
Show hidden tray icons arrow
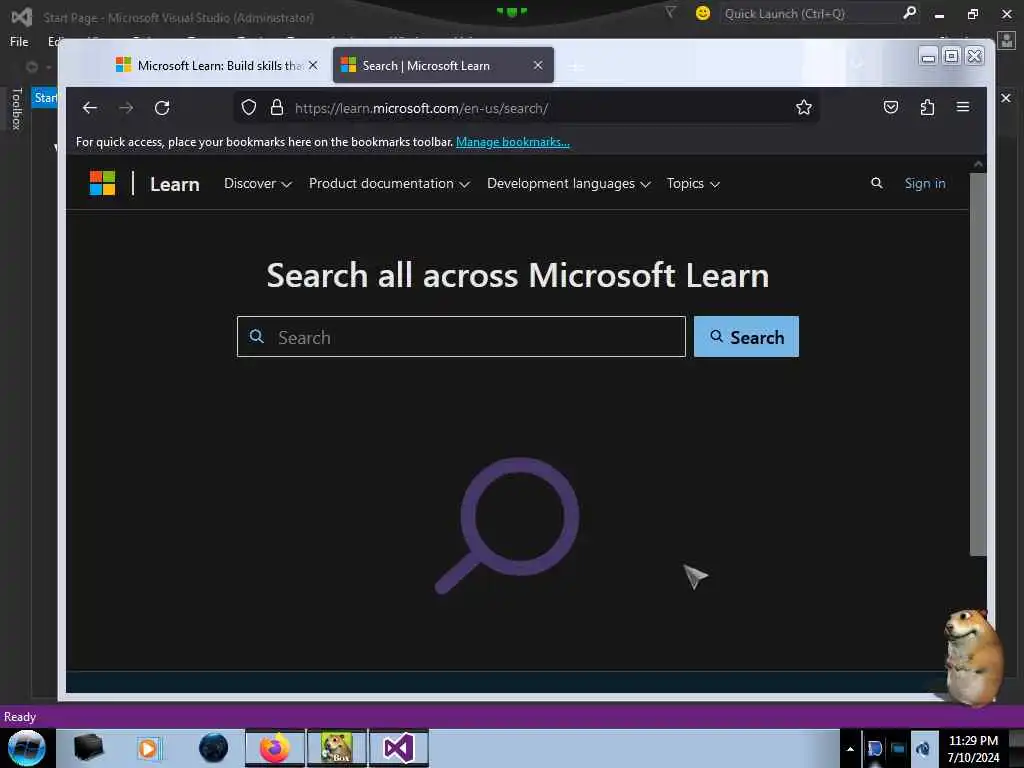click(x=850, y=748)
